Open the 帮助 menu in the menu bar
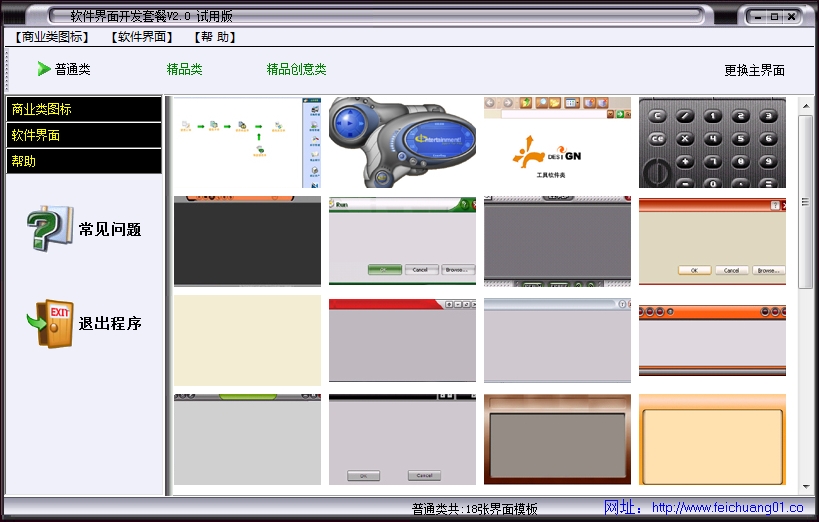This screenshot has height=522, width=819. (x=216, y=37)
